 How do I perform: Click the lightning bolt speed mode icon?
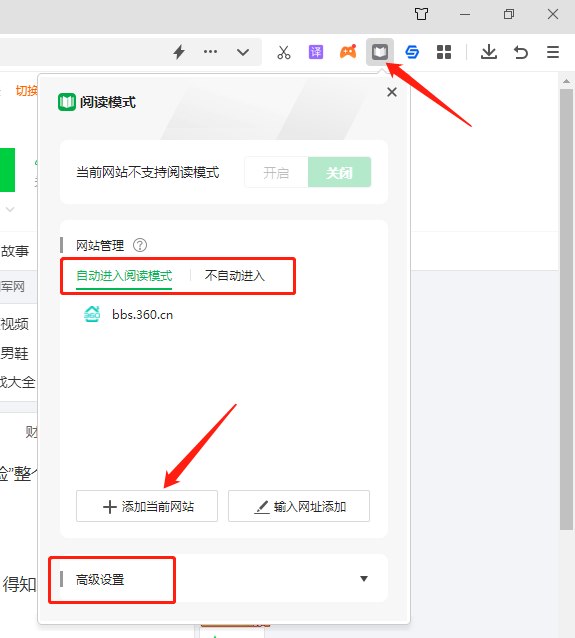[x=179, y=52]
